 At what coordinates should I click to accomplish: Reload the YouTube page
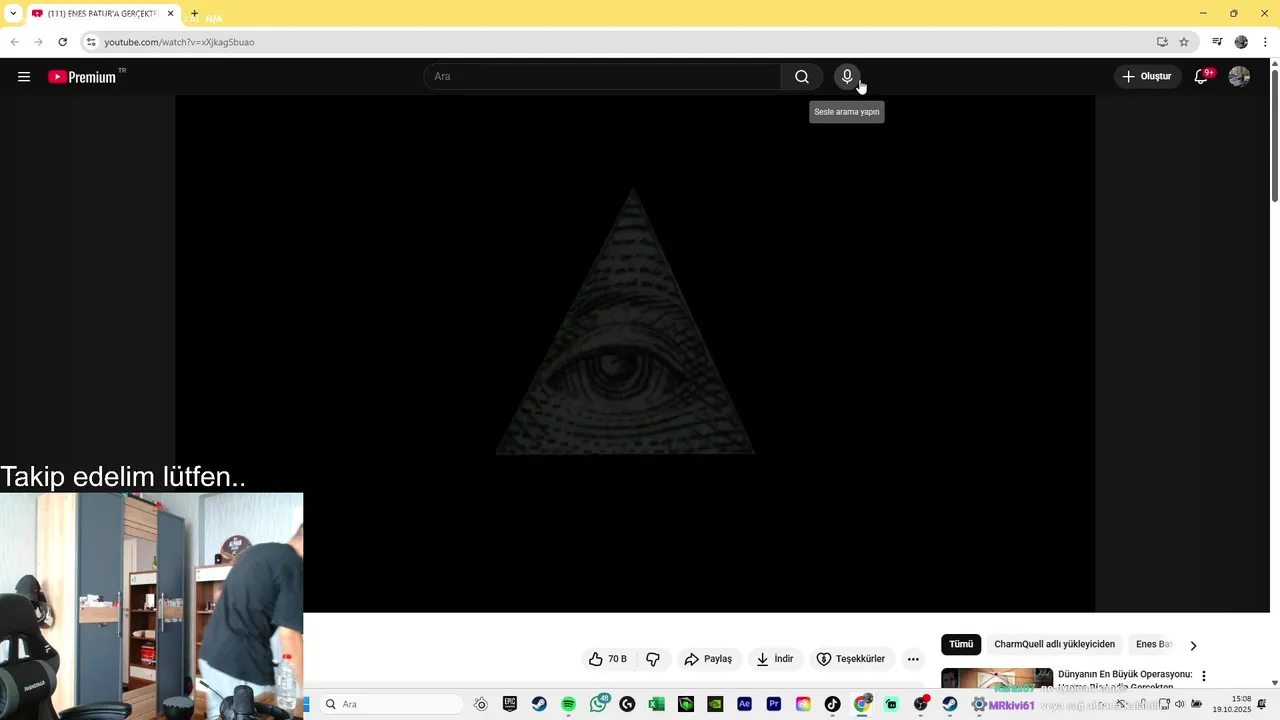click(x=63, y=42)
